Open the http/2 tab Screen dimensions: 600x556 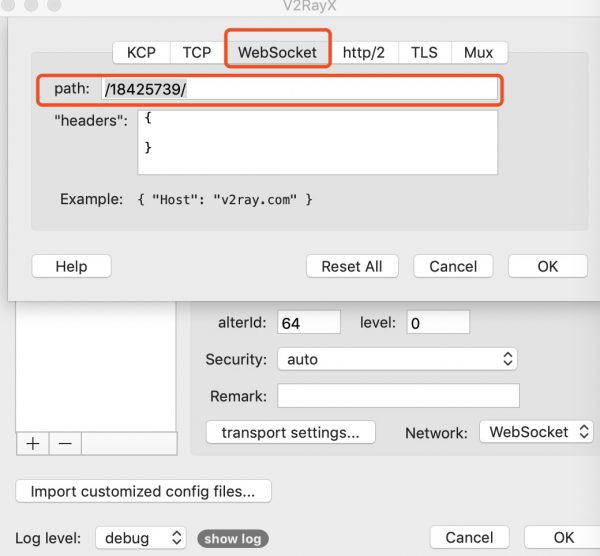[x=364, y=52]
